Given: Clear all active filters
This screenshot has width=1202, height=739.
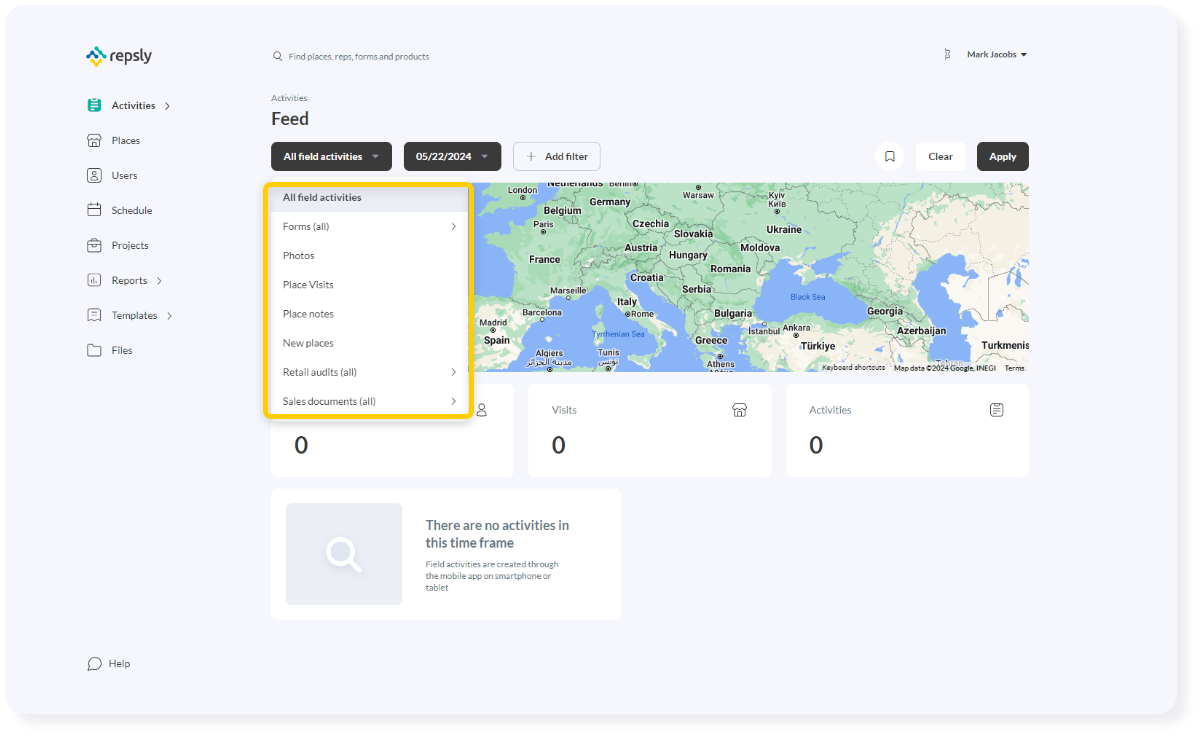Looking at the screenshot, I should [x=940, y=156].
